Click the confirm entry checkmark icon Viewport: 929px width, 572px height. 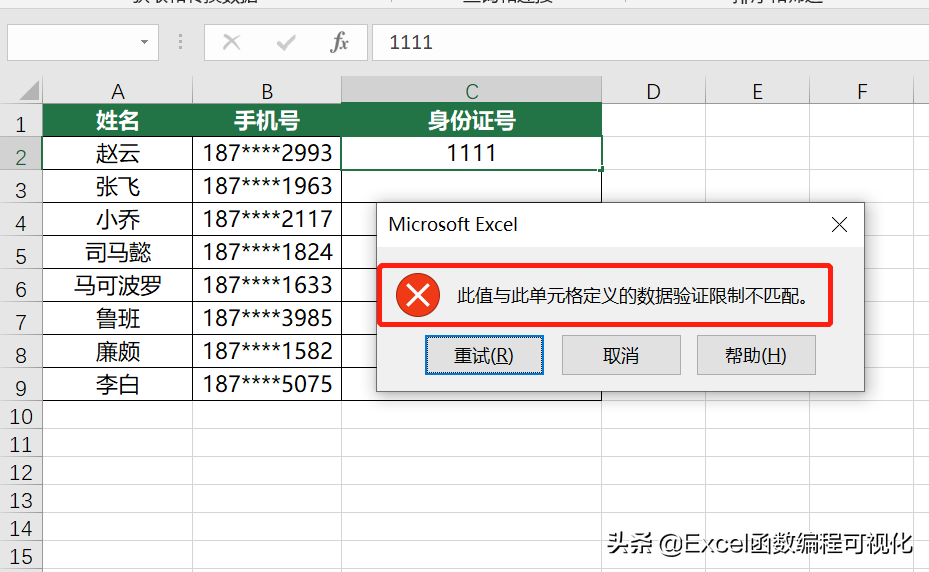point(286,42)
